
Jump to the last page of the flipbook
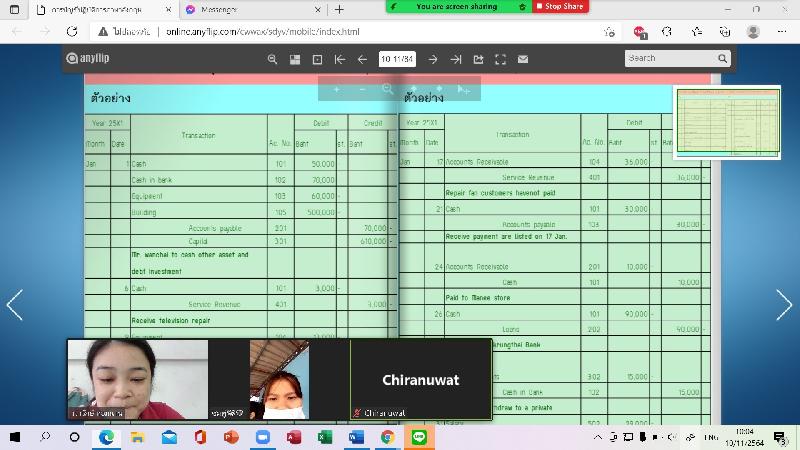(x=456, y=59)
